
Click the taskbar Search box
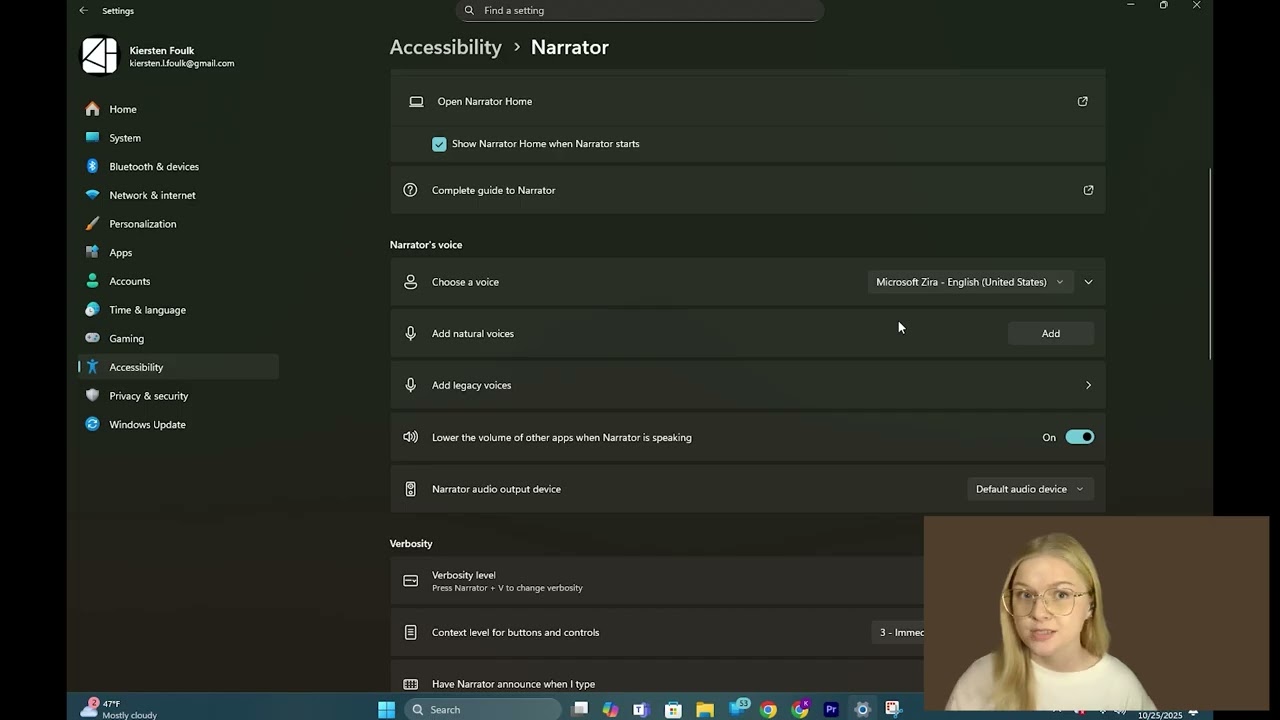tap(485, 710)
